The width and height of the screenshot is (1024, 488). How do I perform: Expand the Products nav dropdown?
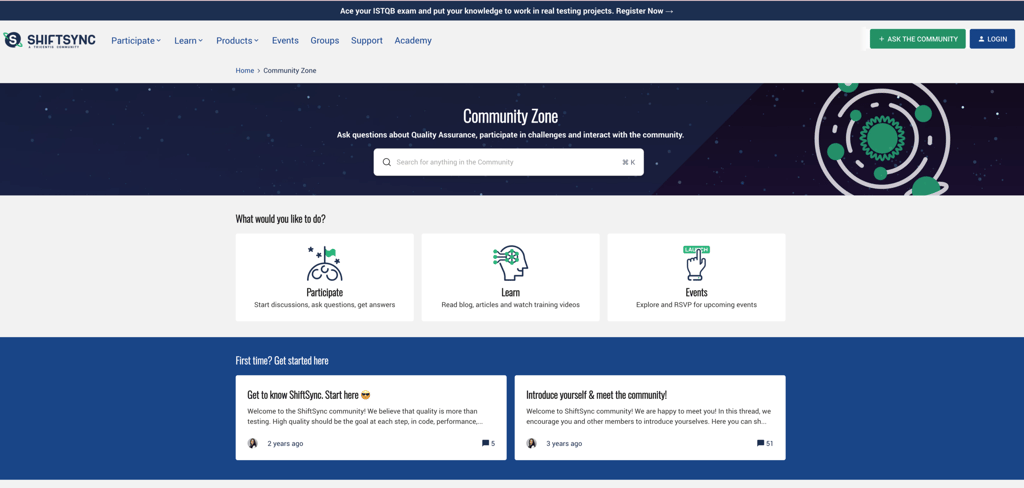(x=238, y=41)
